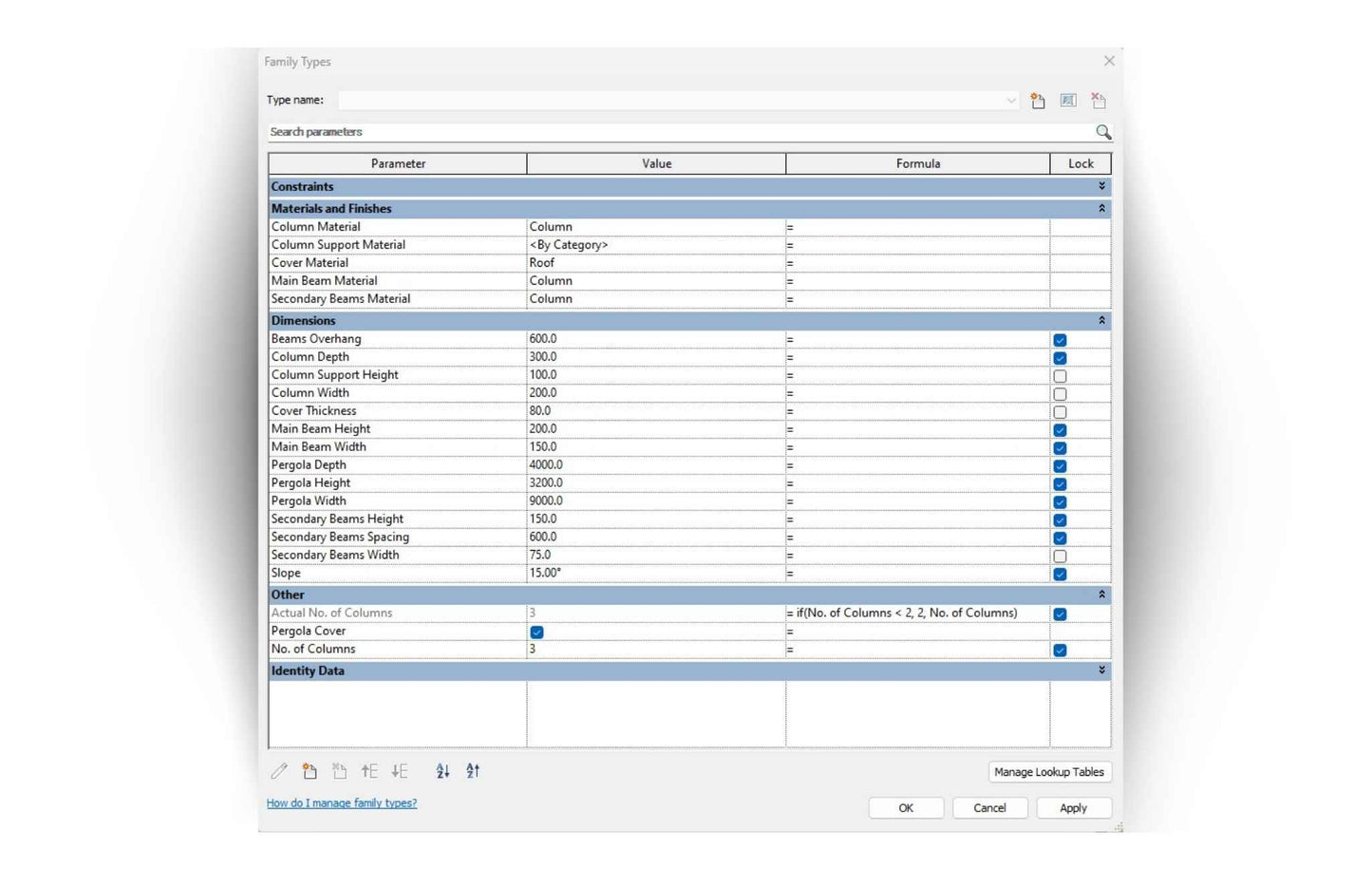Click the Delete Type icon
The image size is (1372, 887).
coord(1099,101)
